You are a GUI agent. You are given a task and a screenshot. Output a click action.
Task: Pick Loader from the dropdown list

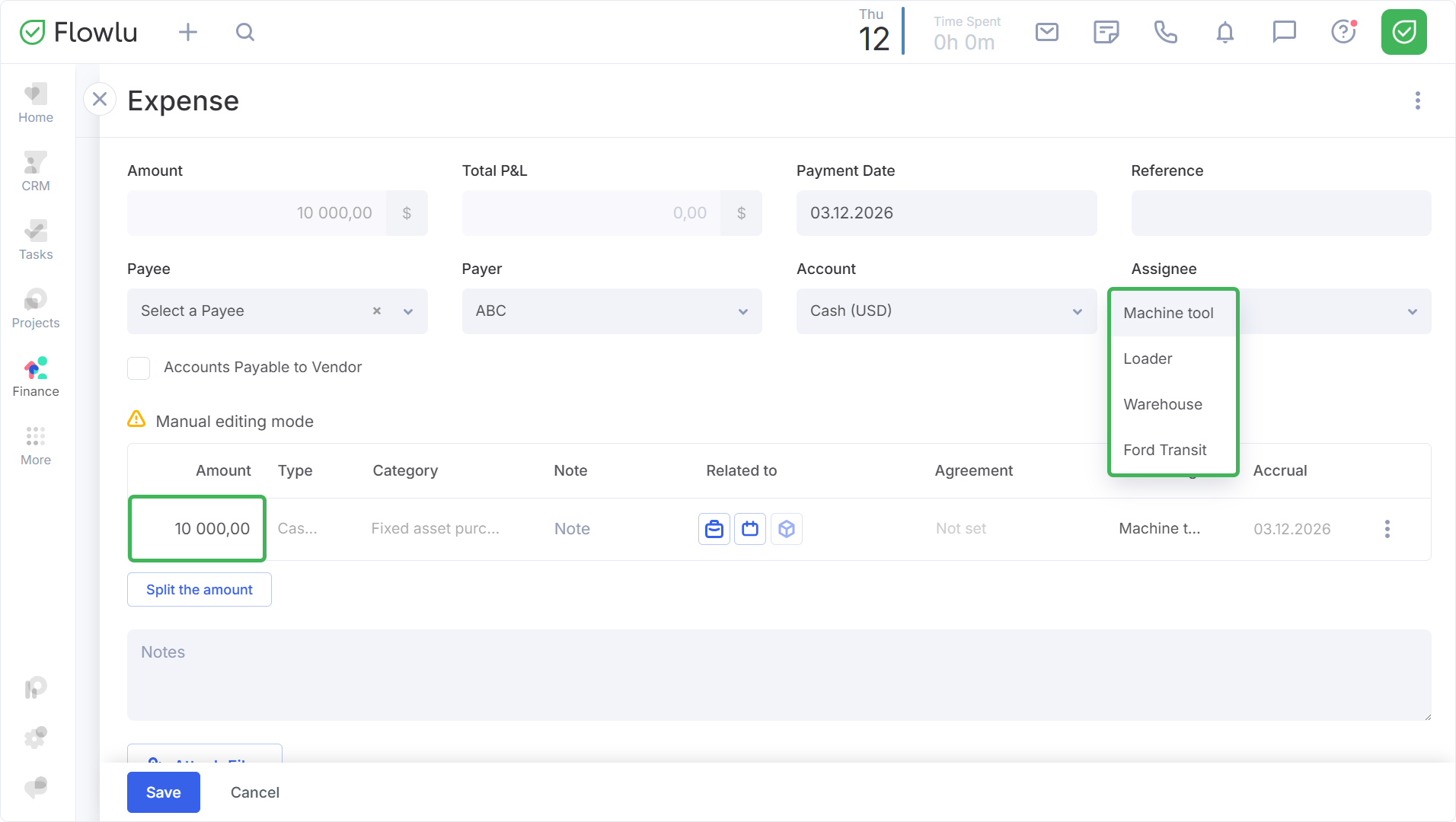pyautogui.click(x=1148, y=358)
